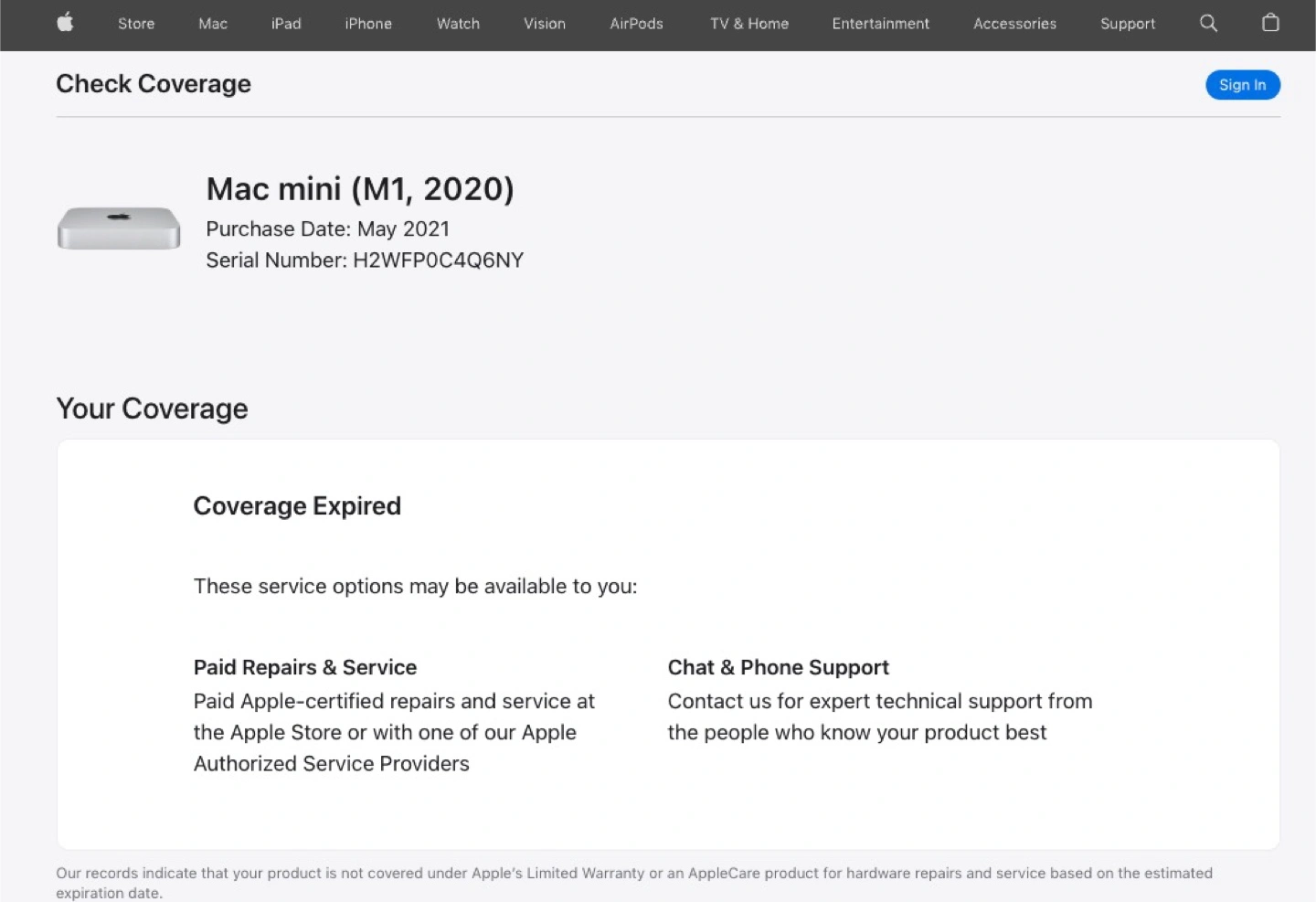The image size is (1316, 902).
Task: Open the shopping bag icon
Action: pos(1270,23)
